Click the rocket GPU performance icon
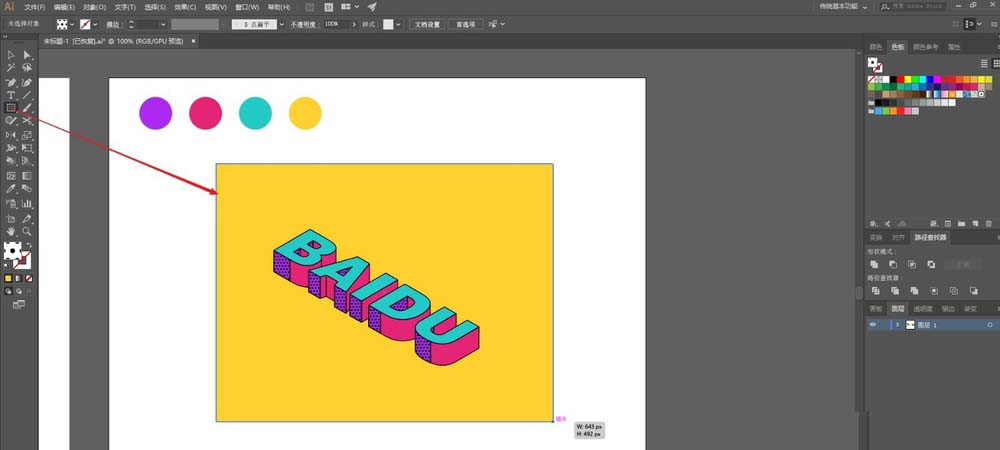This screenshot has width=1000, height=450. [372, 7]
